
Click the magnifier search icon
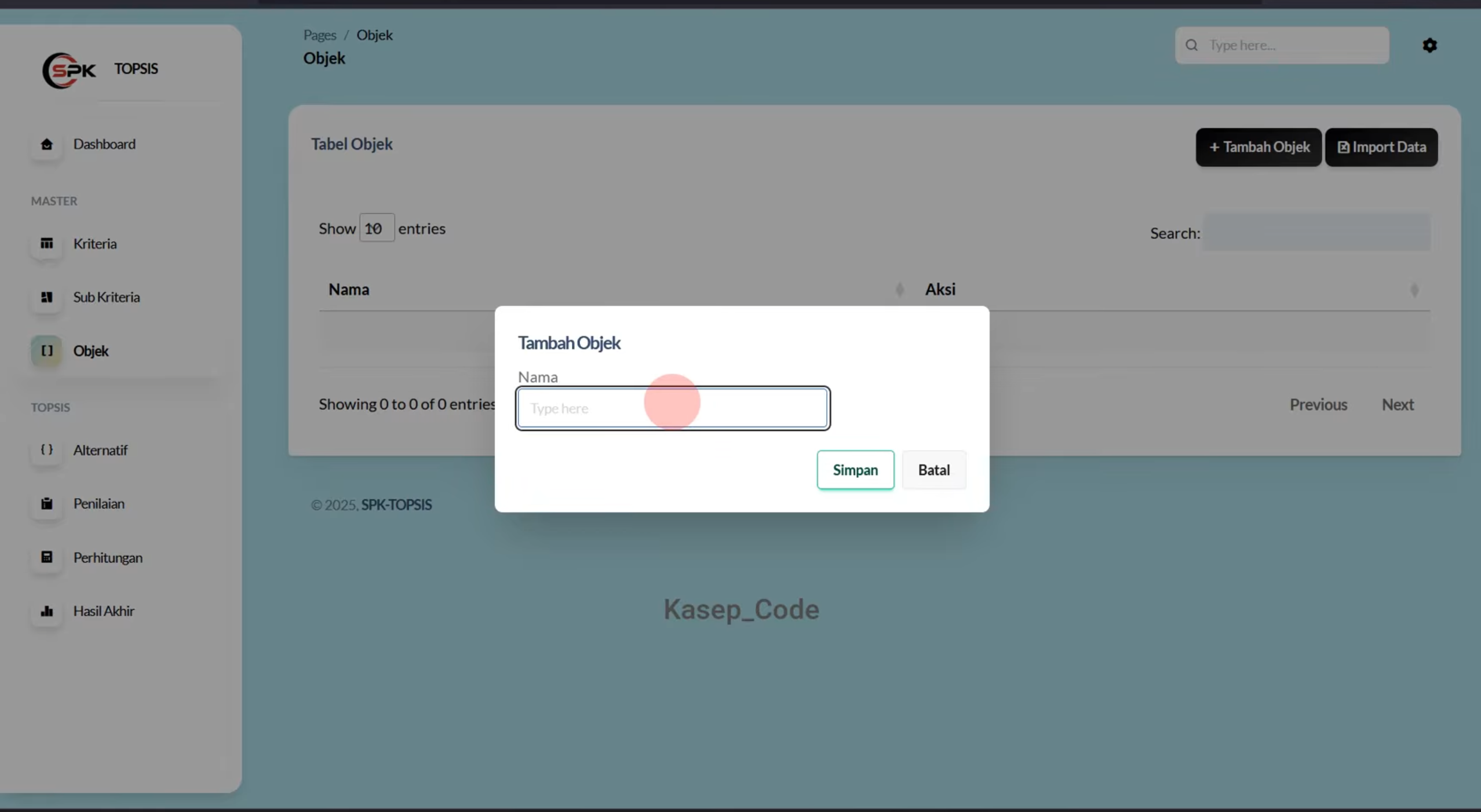[1191, 45]
